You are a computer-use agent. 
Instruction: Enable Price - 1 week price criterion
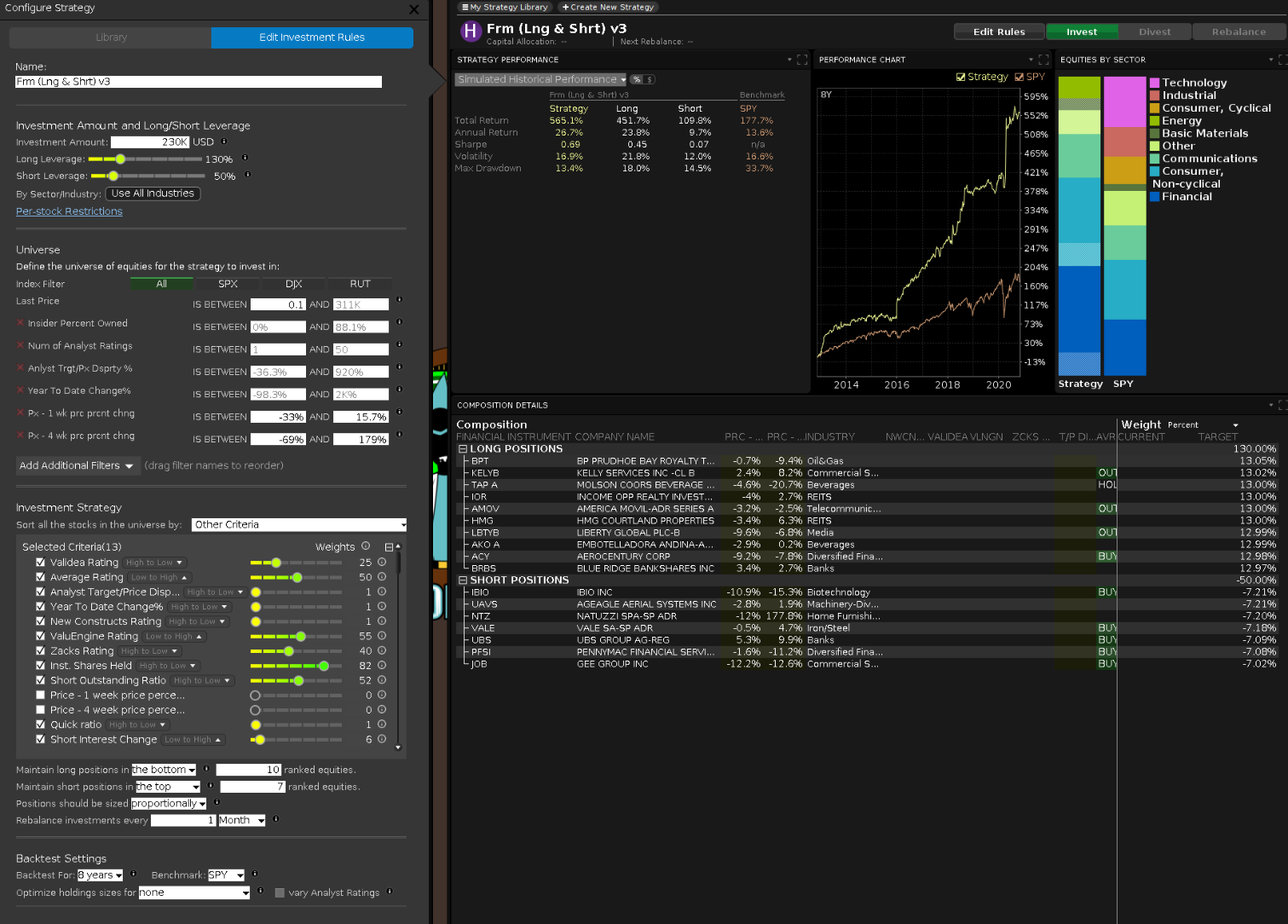tap(40, 696)
